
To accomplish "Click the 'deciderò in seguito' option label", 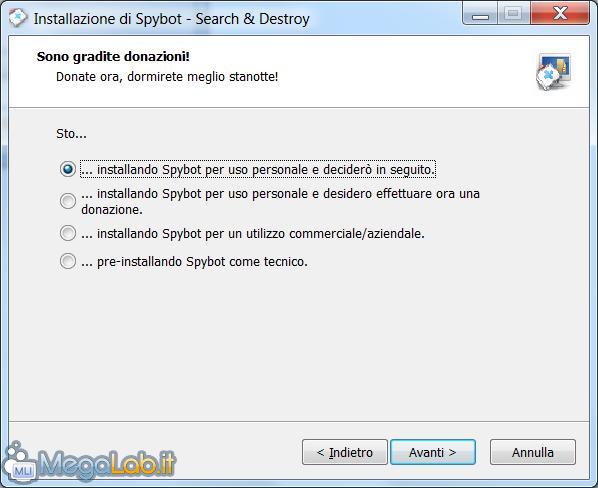I will 258,169.
